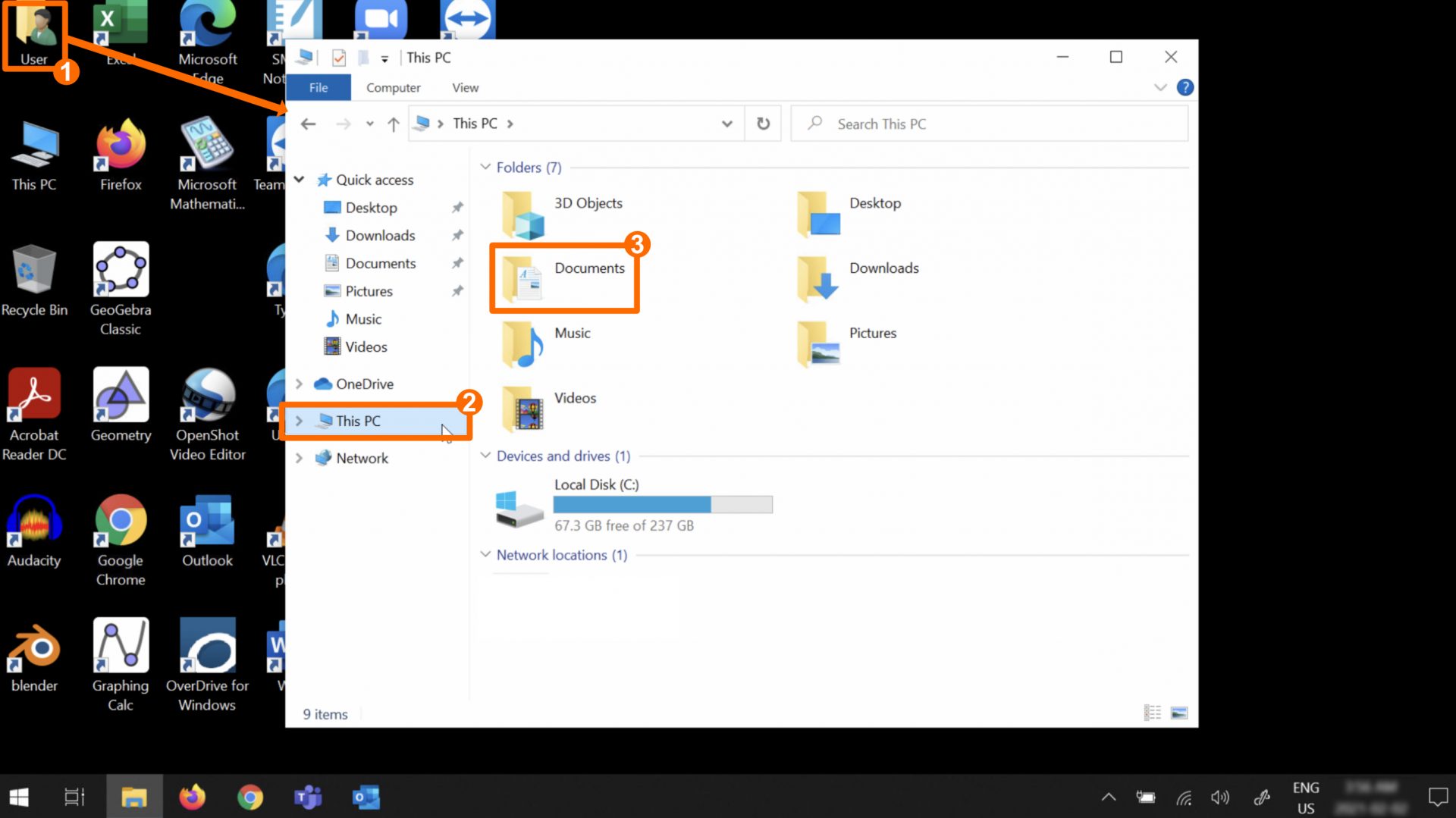Launch Outlook from the taskbar

(365, 797)
